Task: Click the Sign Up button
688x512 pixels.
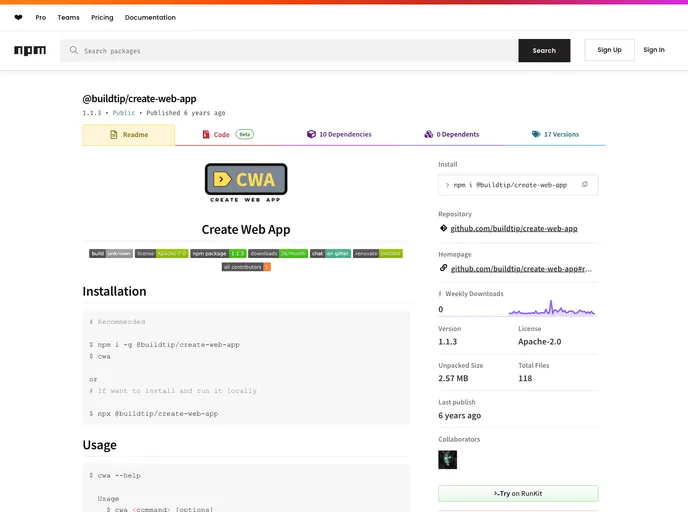Action: pyautogui.click(x=609, y=50)
